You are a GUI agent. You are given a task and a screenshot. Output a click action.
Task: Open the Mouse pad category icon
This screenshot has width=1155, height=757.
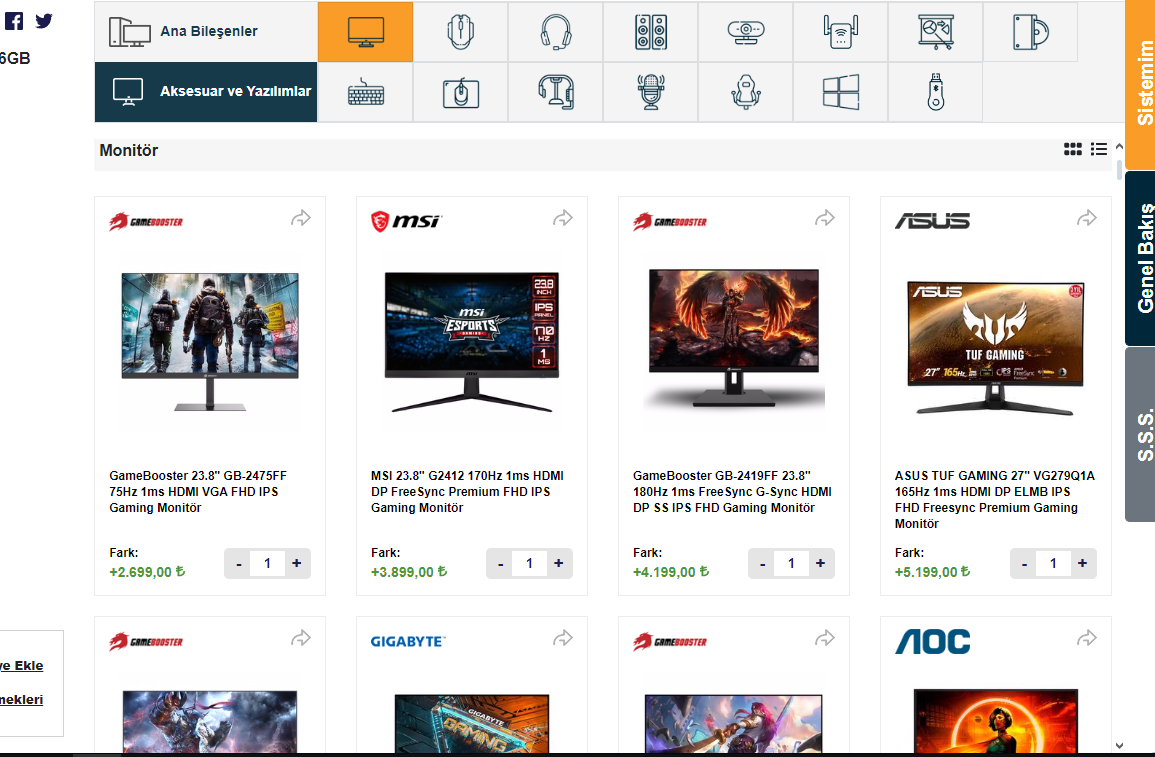click(x=460, y=92)
